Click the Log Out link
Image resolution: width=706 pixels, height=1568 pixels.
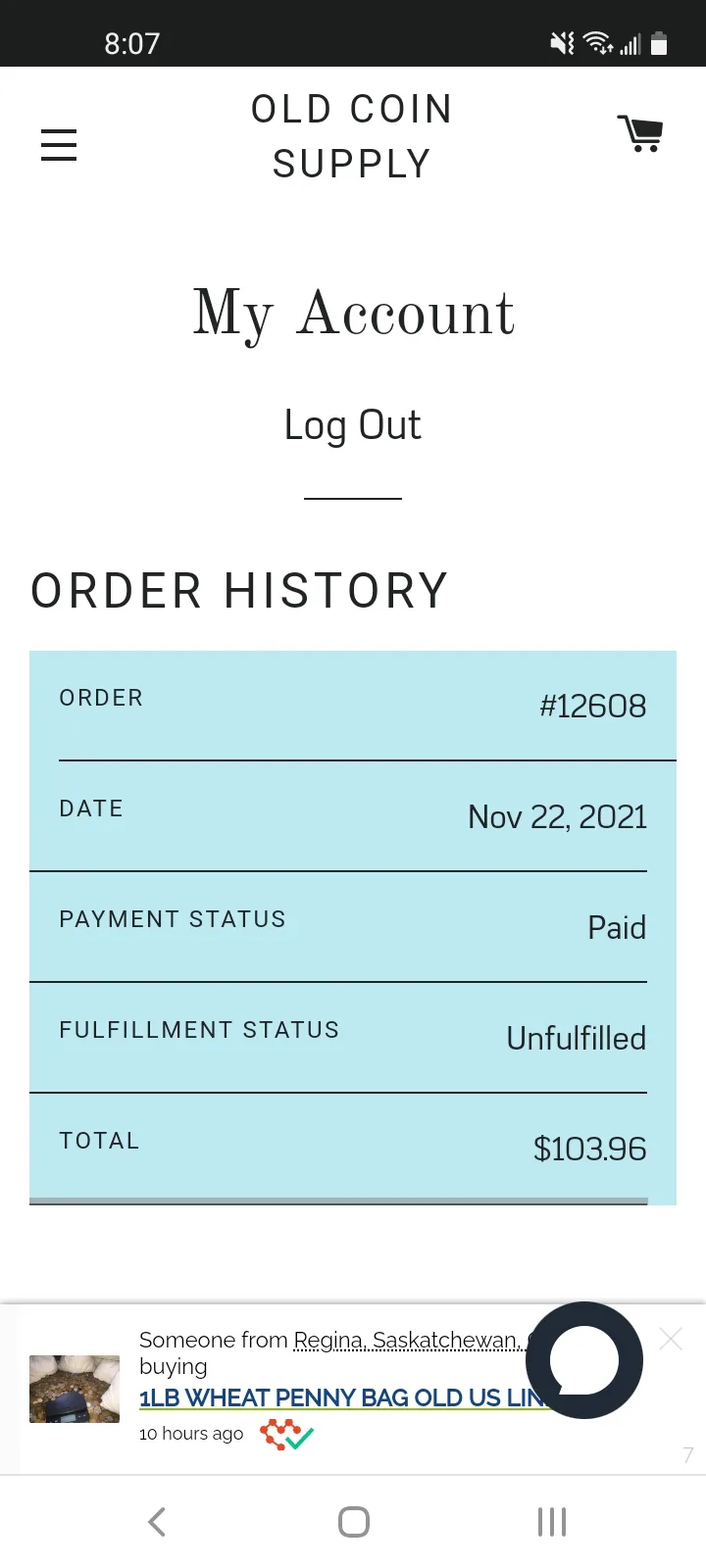tap(353, 424)
